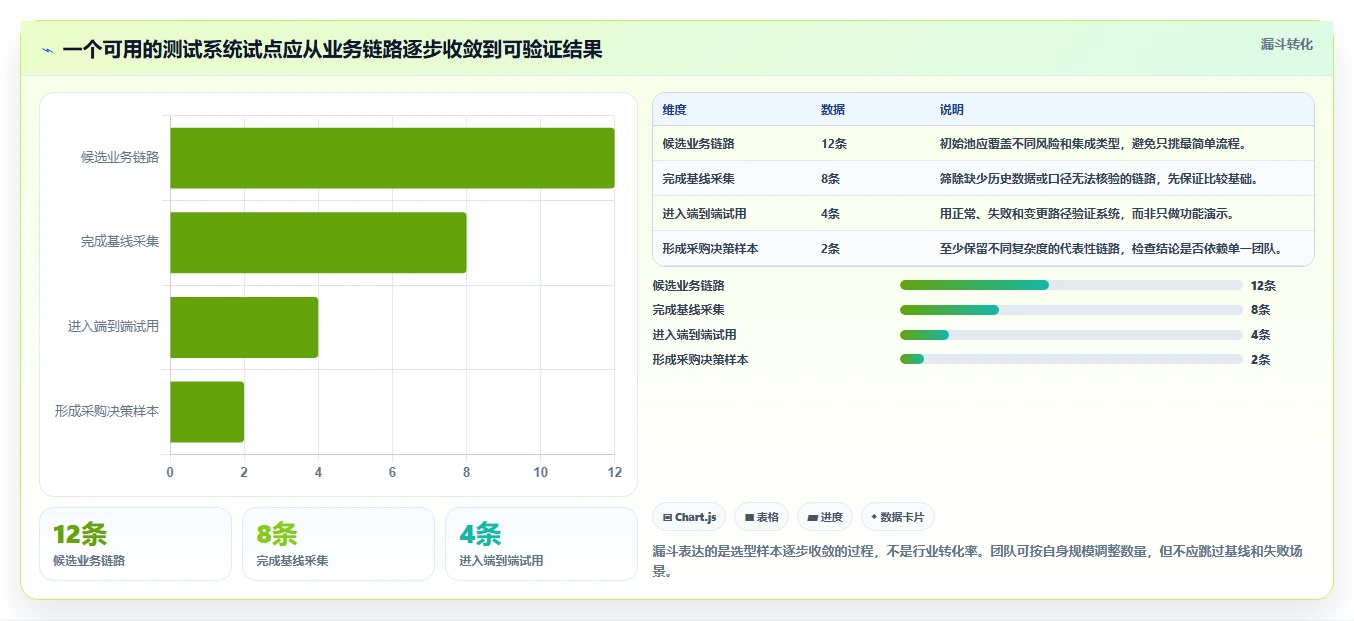Click the 12条 value in the table
Viewport: 1354px width, 621px height.
[x=834, y=144]
